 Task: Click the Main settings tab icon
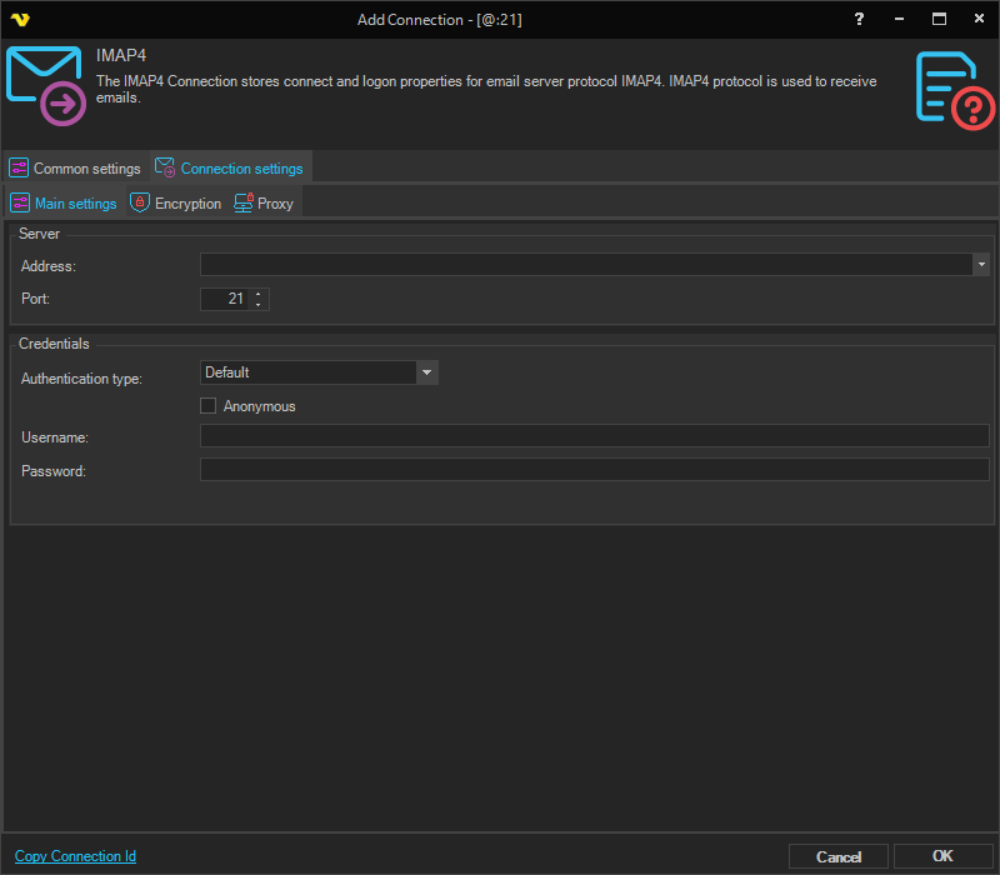click(20, 203)
